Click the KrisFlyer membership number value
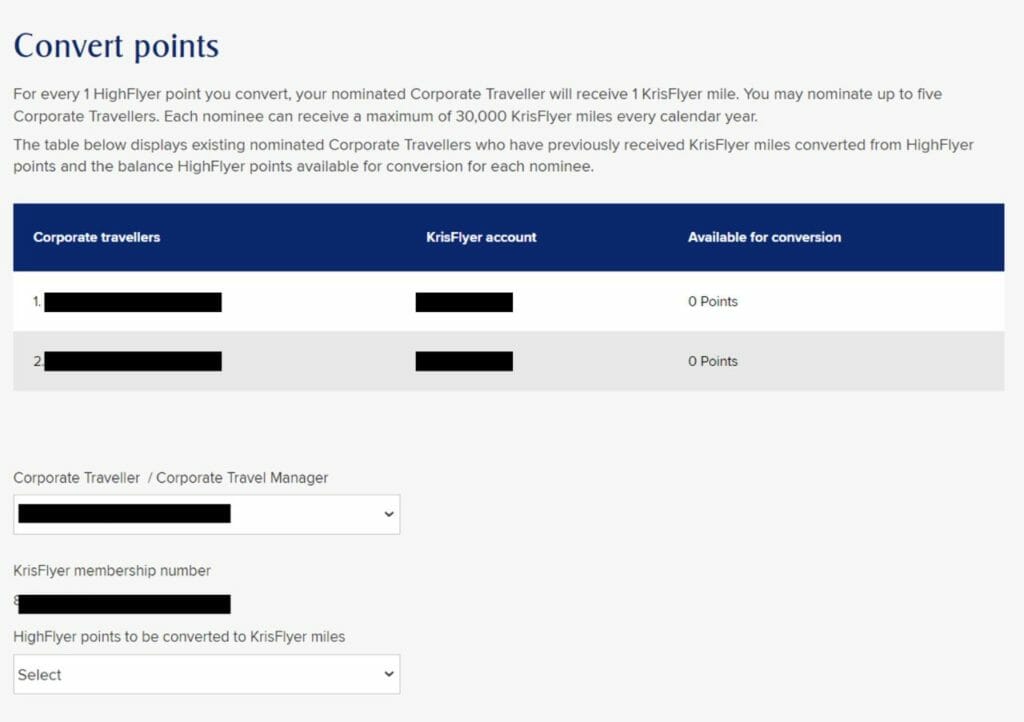The image size is (1024, 722). click(120, 604)
